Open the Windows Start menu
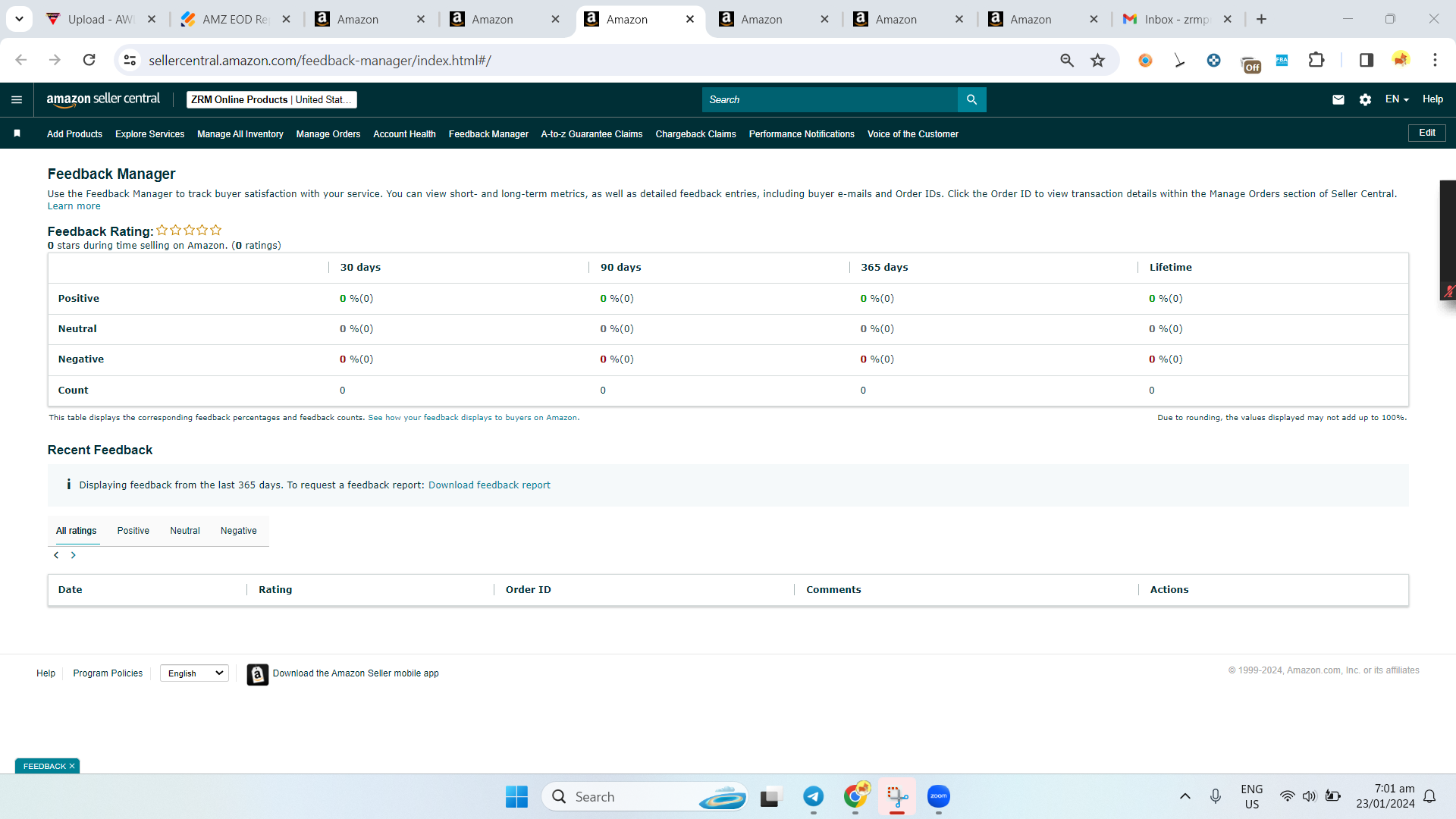 coord(517,796)
